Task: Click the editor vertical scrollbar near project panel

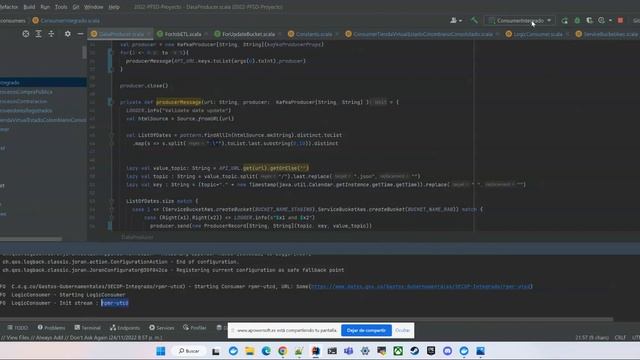Action: coord(84,52)
